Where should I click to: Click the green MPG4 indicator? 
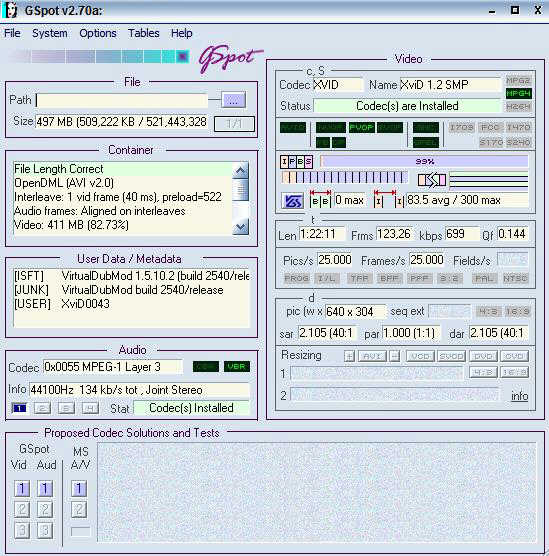pos(518,93)
